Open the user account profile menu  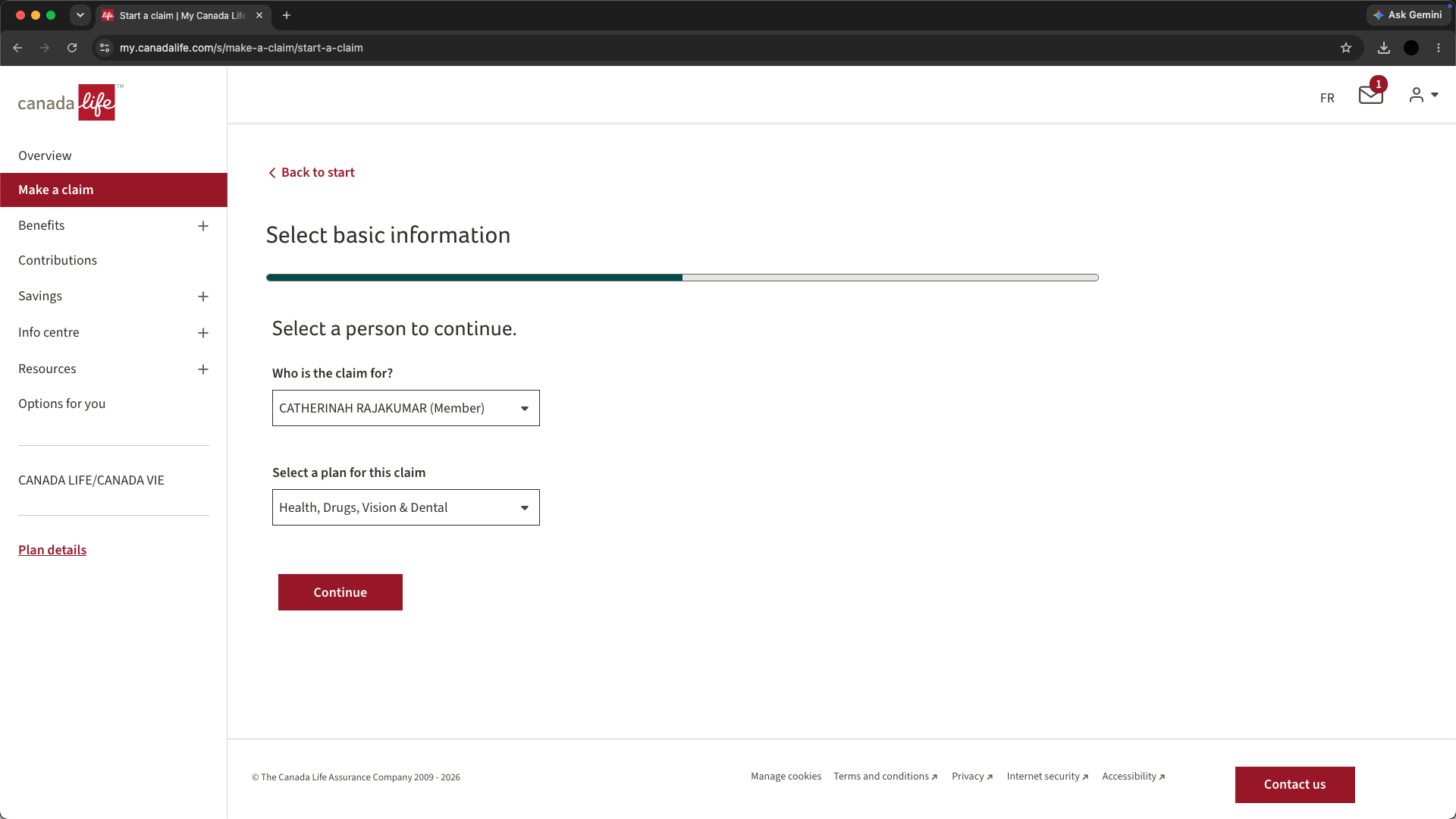point(1423,95)
